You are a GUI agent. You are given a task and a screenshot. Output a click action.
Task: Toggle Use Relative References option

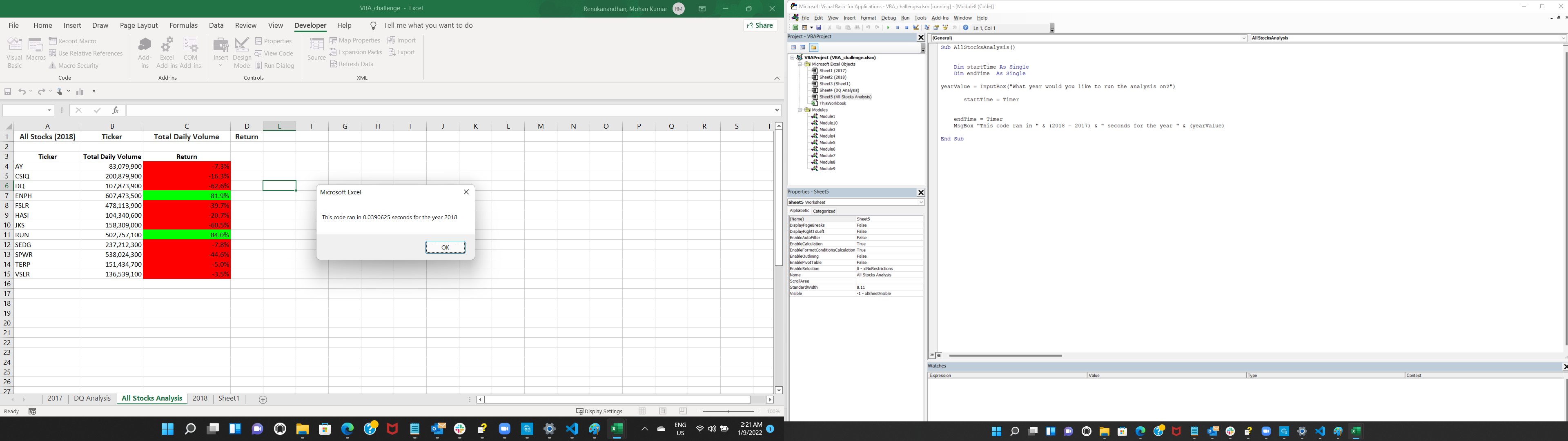pos(86,53)
